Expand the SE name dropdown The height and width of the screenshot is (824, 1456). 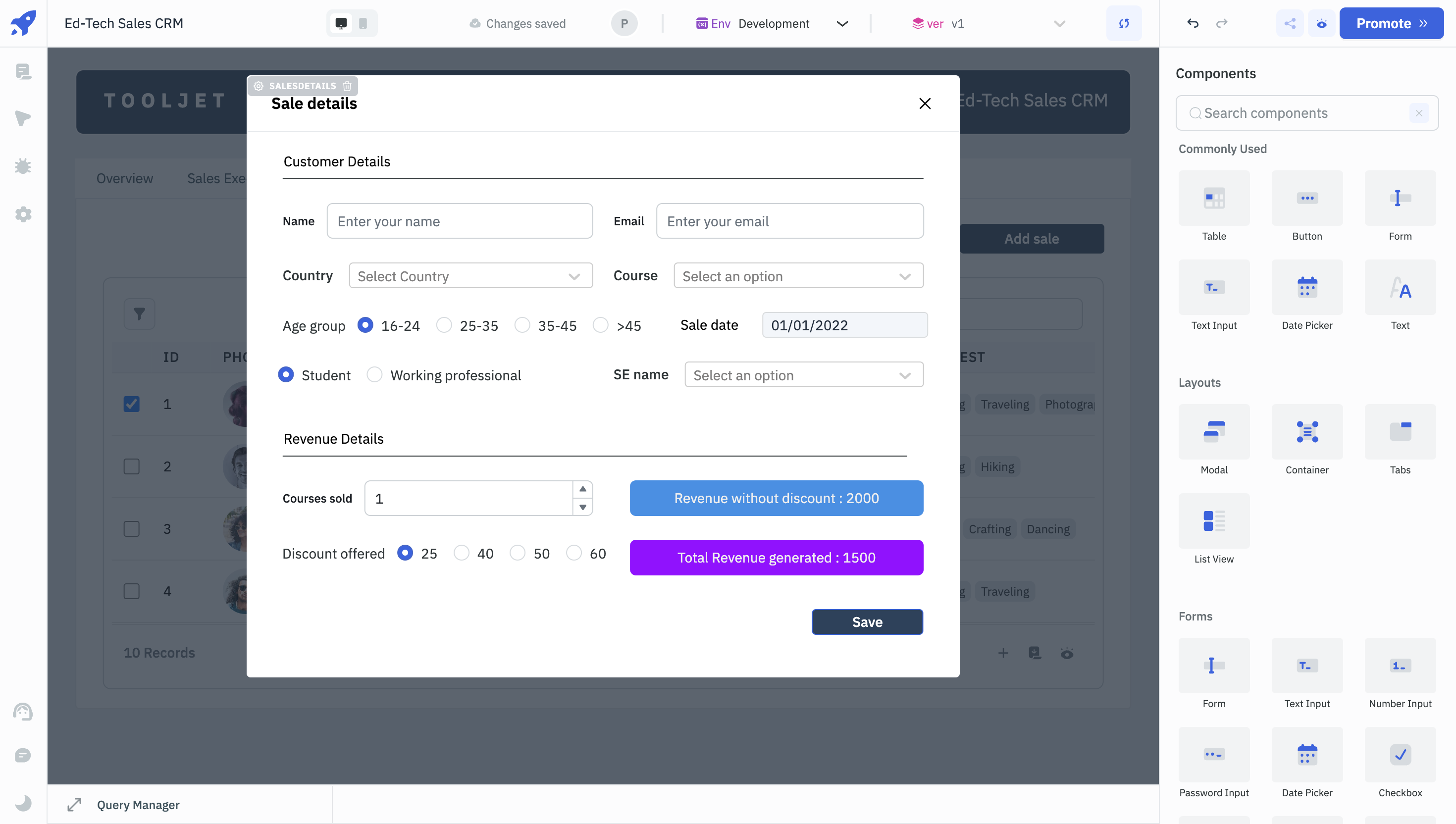(x=804, y=375)
